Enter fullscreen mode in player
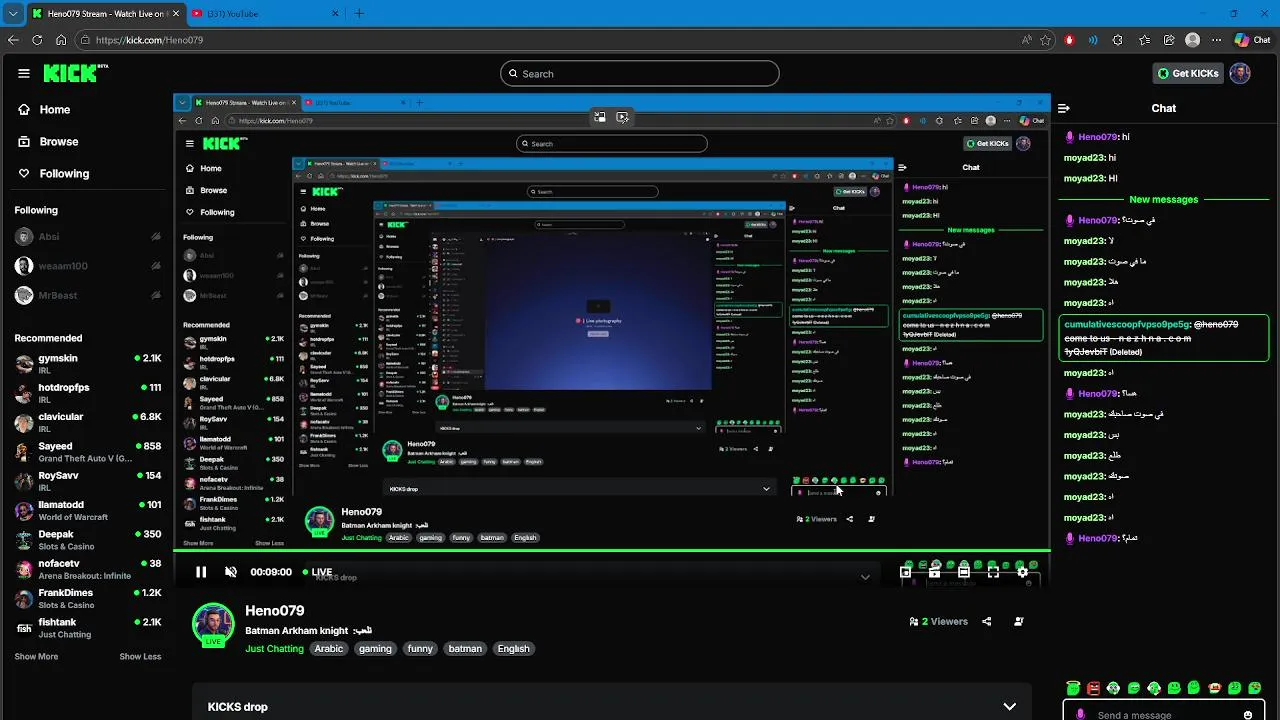The height and width of the screenshot is (720, 1280). click(x=993, y=572)
